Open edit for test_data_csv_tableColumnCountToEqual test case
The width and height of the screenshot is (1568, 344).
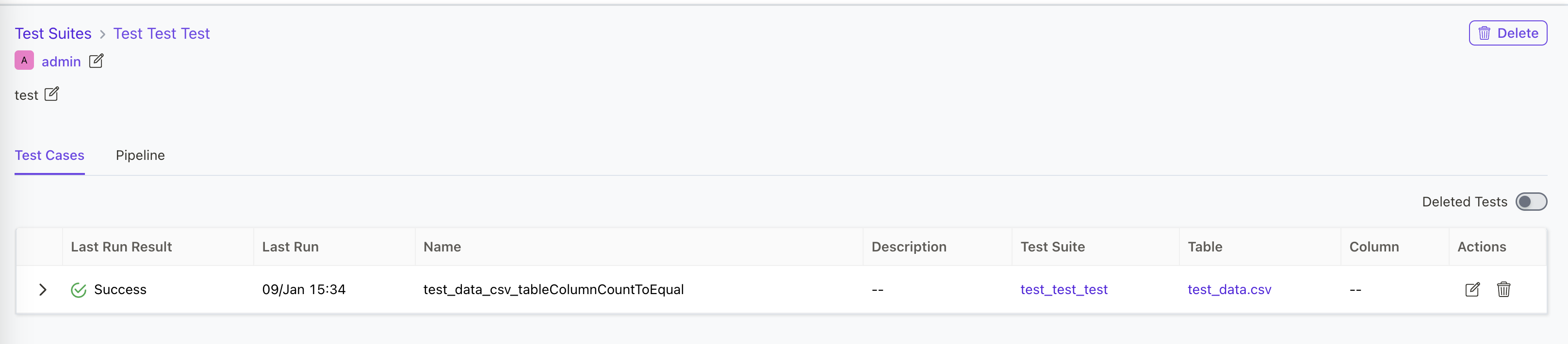tap(1472, 290)
